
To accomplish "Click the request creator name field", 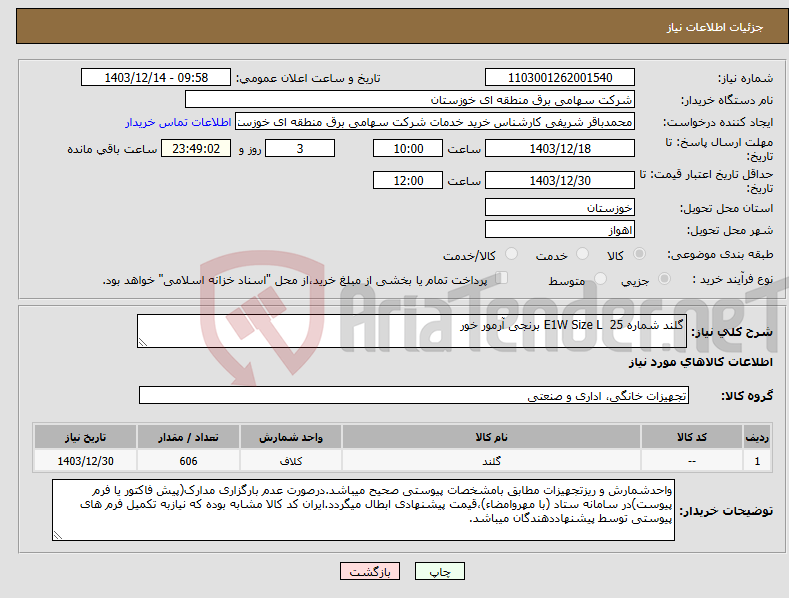I will point(435,122).
